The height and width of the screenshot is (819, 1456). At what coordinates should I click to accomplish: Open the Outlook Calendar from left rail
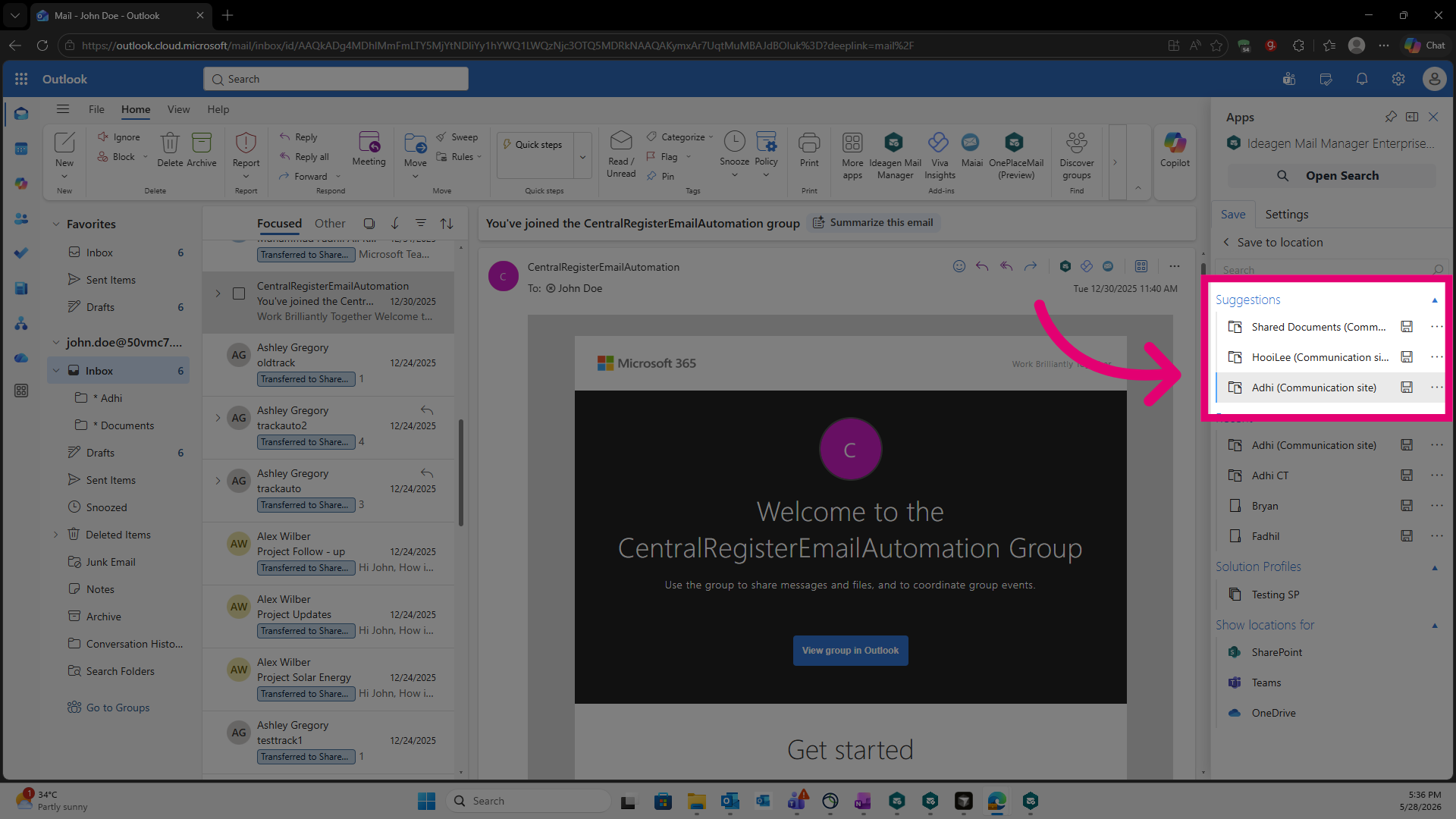(21, 149)
